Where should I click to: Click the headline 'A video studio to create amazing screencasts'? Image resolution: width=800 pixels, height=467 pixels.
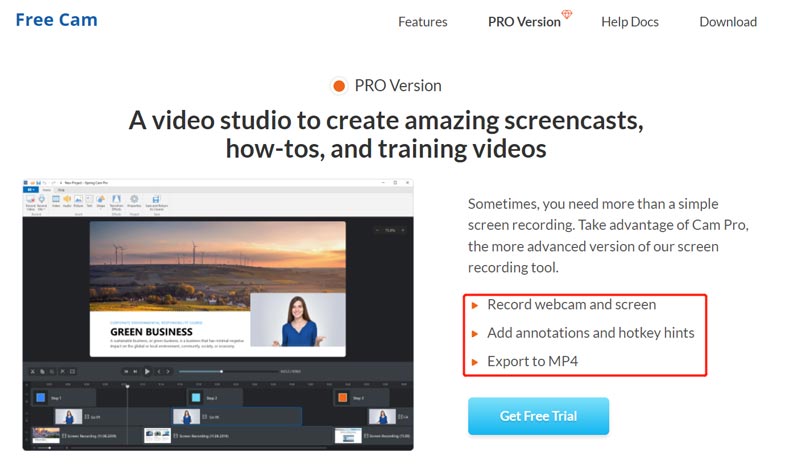386,121
